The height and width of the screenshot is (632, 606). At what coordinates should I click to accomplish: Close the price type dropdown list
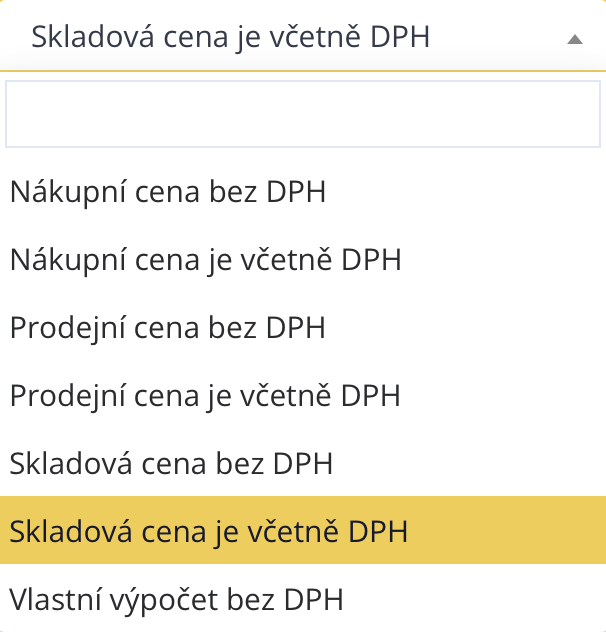574,39
